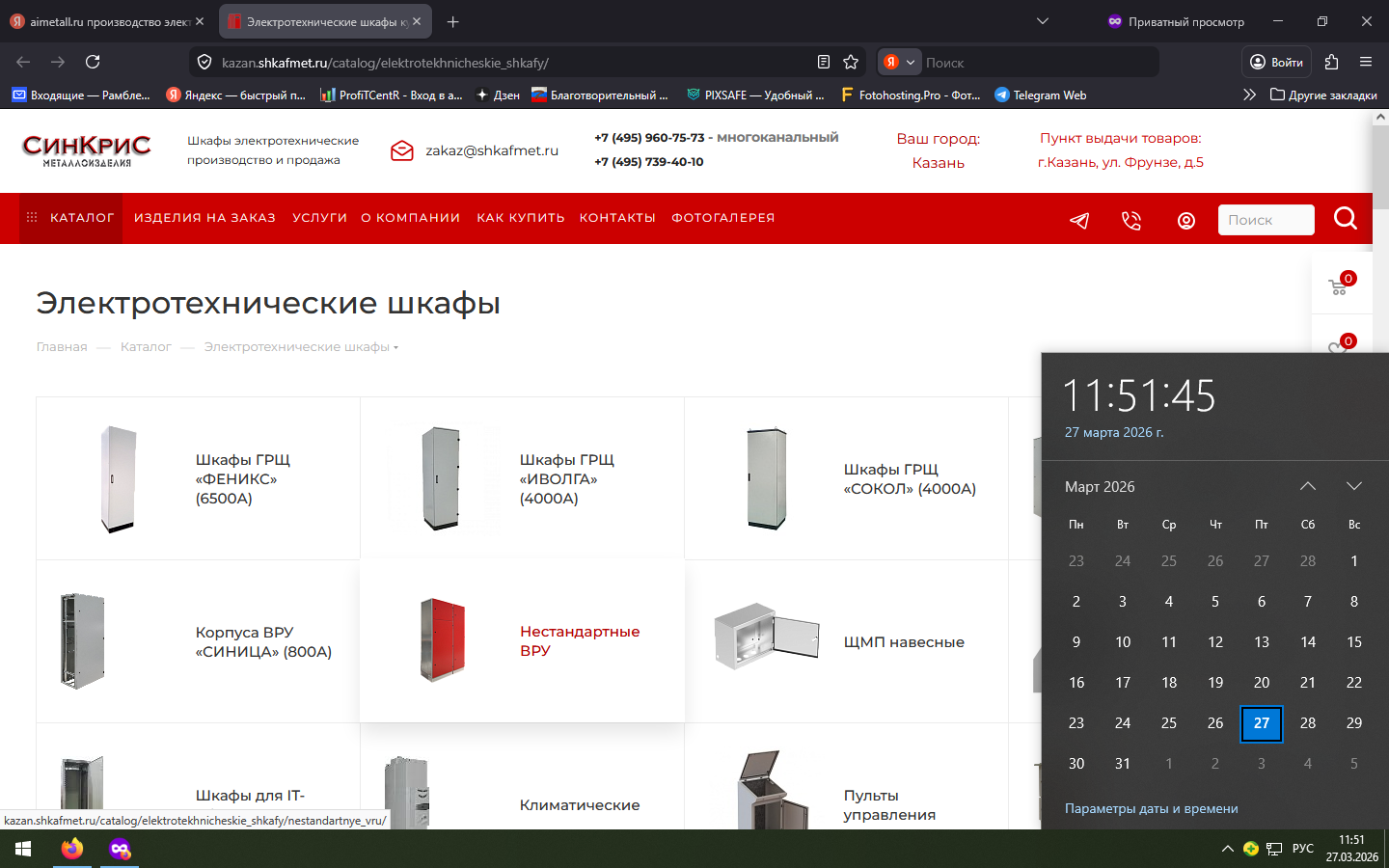Click Firefox icon in the taskbar

coord(72,849)
